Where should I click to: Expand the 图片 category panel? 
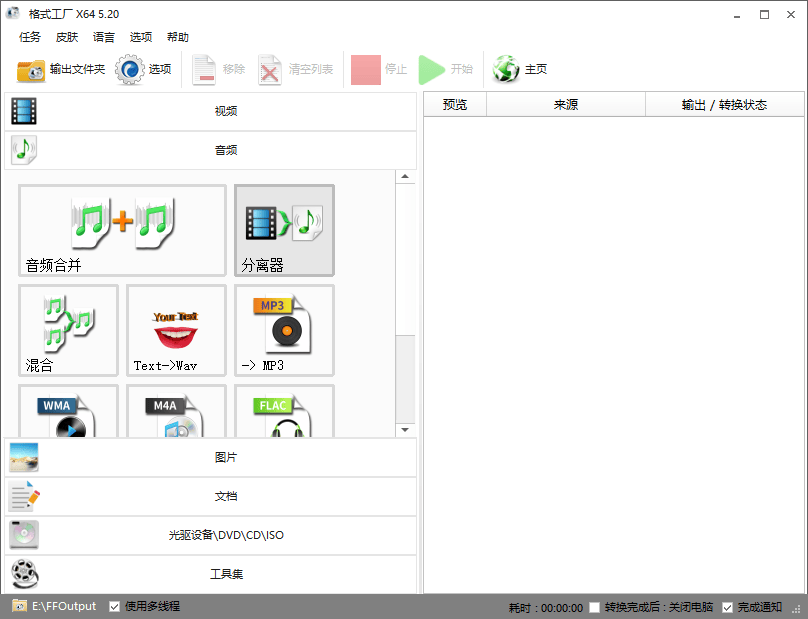211,458
